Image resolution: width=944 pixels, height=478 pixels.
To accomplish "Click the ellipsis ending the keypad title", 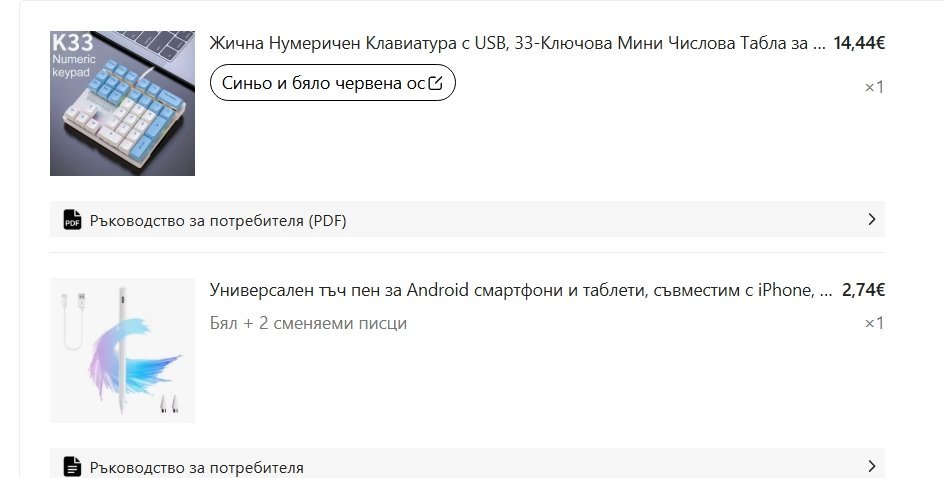I will 819,45.
